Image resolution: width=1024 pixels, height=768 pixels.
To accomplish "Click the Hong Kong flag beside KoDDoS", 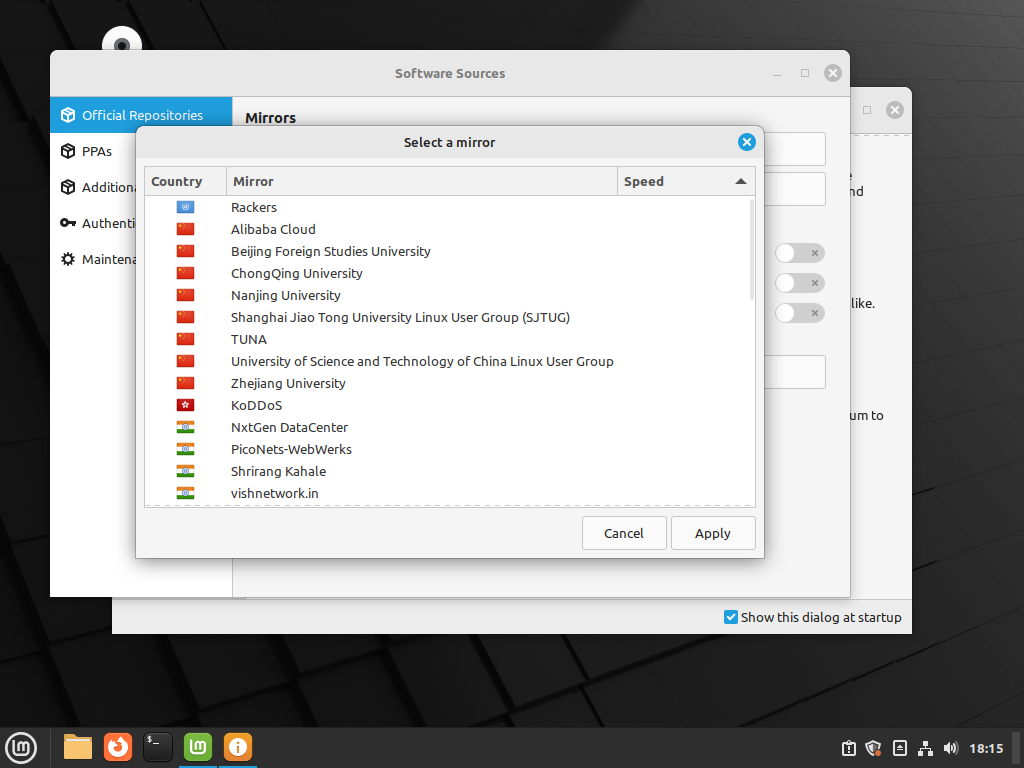I will 185,405.
